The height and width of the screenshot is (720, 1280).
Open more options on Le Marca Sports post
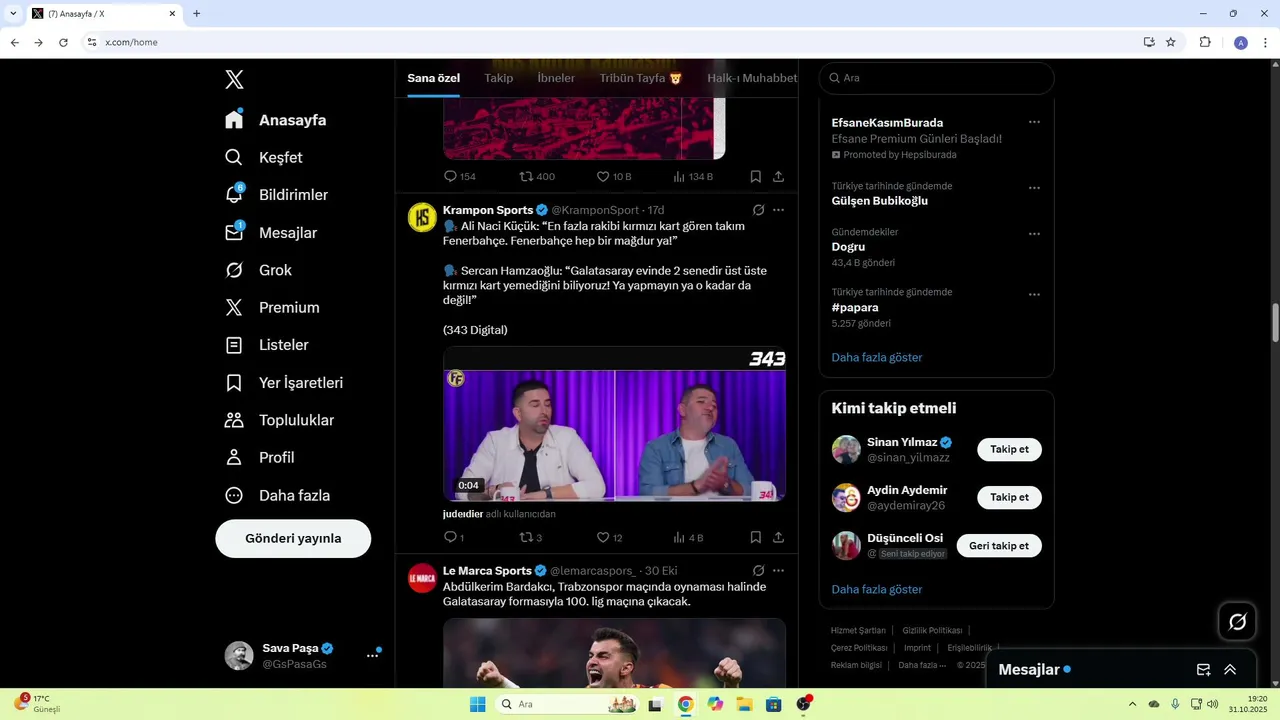pyautogui.click(x=778, y=571)
